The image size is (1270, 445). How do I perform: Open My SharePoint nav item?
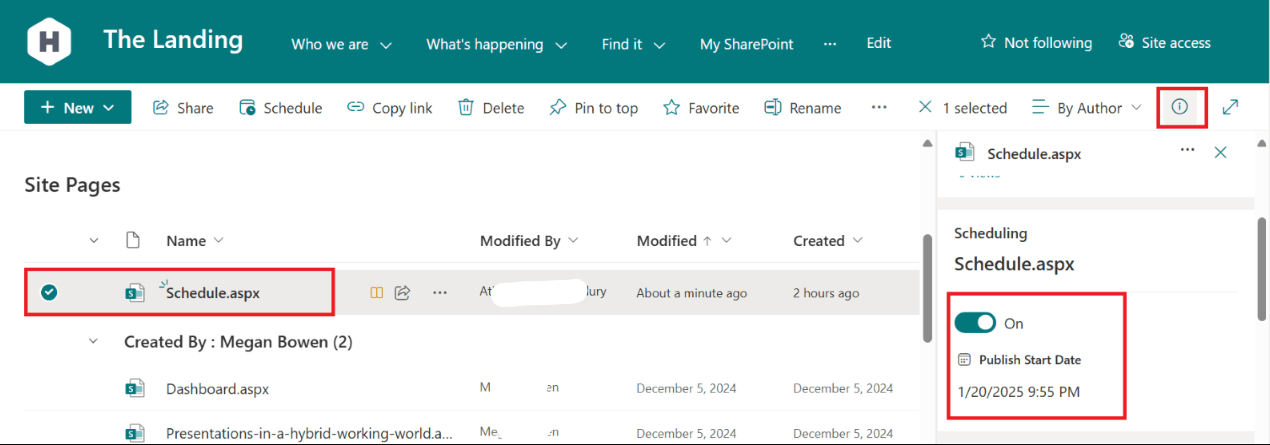coord(747,44)
